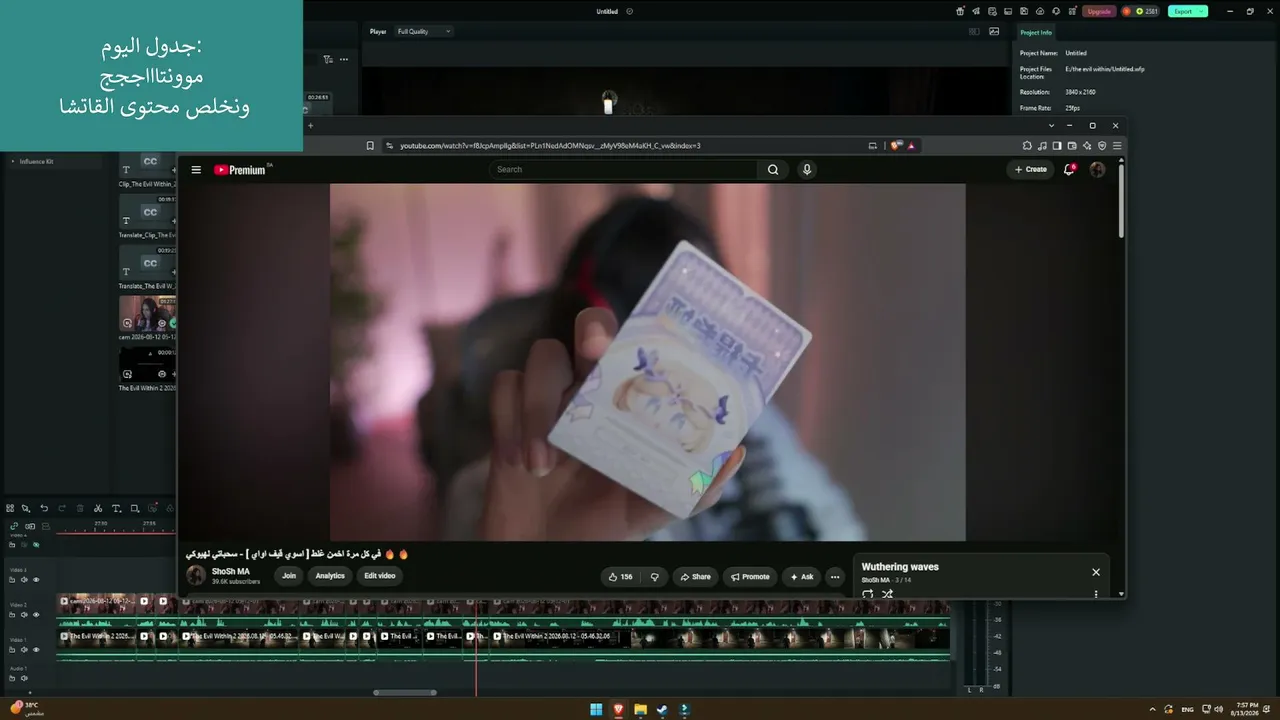1280x720 pixels.
Task: Open a new browser tab
Action: click(x=310, y=126)
